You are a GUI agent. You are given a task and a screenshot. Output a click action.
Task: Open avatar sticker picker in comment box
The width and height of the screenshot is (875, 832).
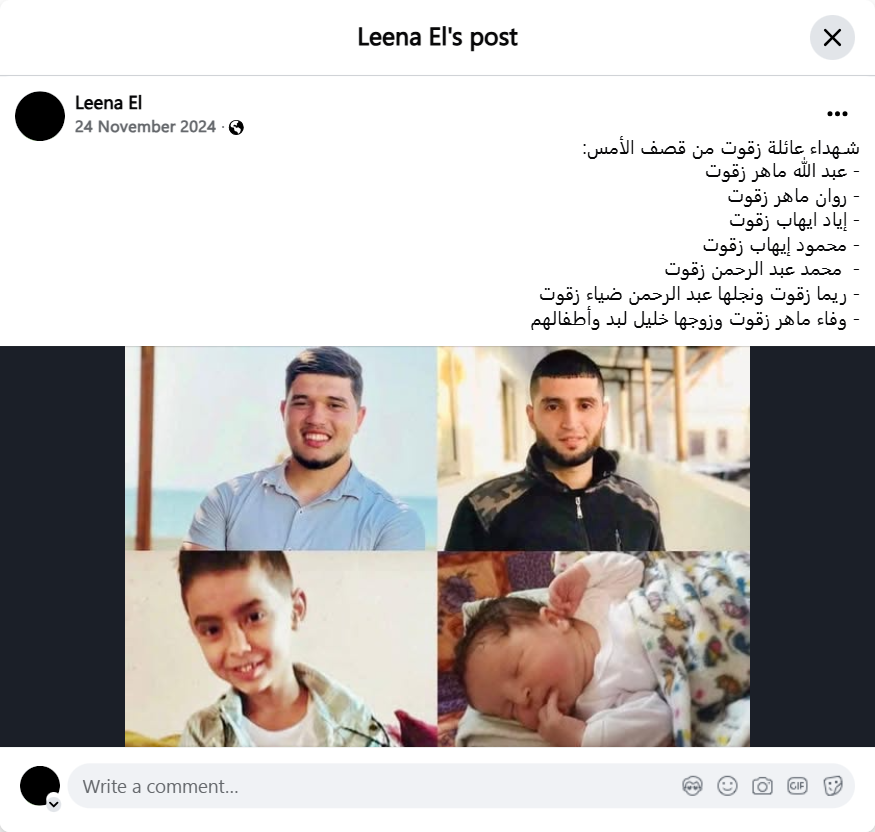[692, 786]
